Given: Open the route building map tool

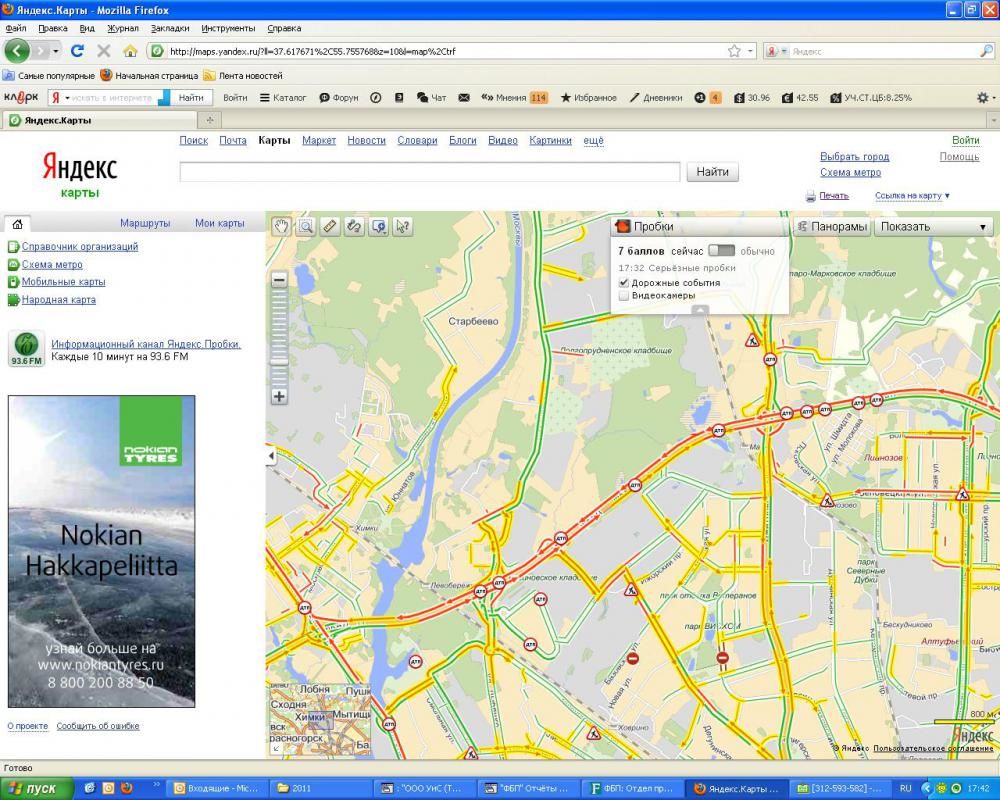Looking at the screenshot, I should [x=354, y=226].
